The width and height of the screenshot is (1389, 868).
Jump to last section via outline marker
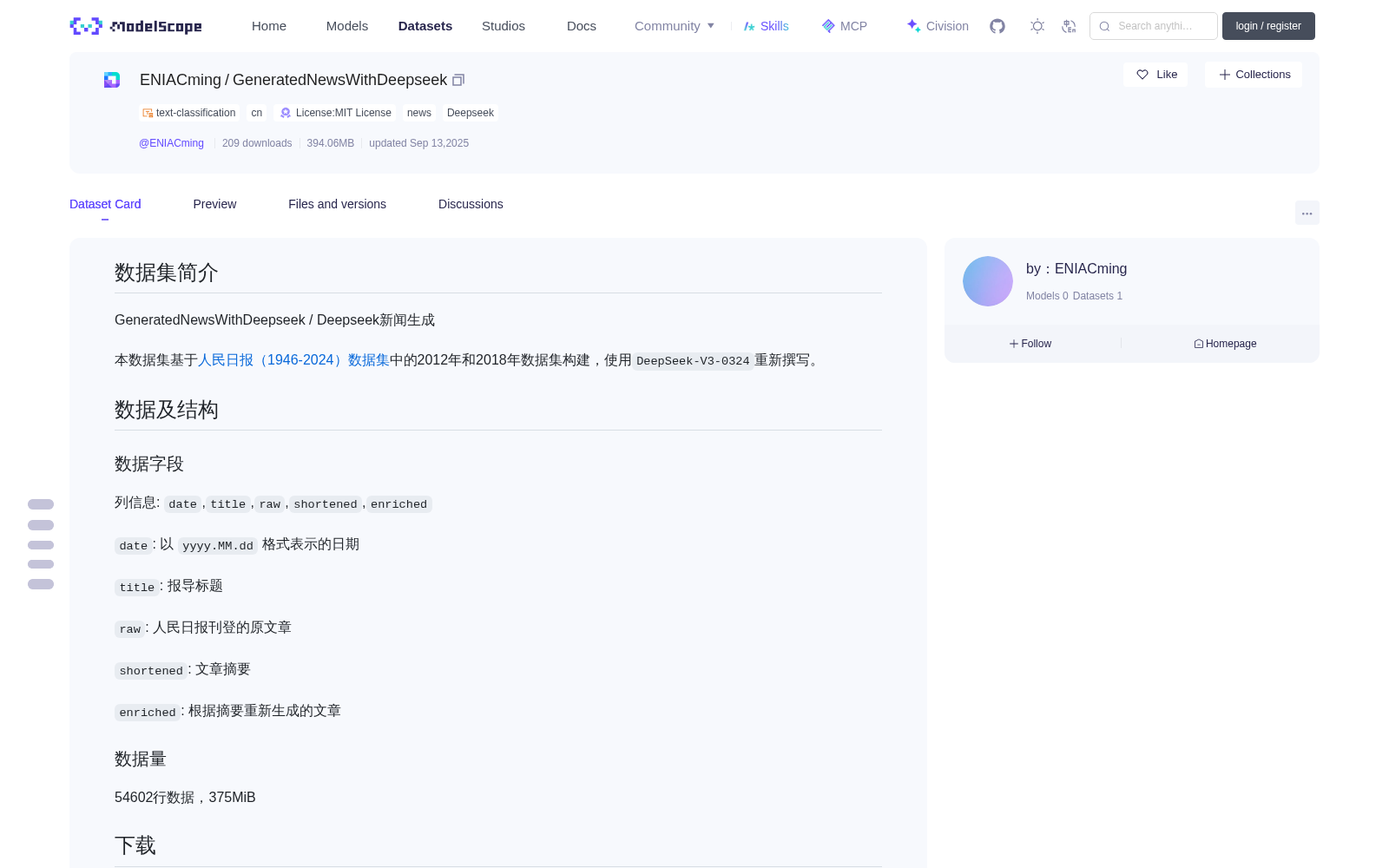coord(41,584)
